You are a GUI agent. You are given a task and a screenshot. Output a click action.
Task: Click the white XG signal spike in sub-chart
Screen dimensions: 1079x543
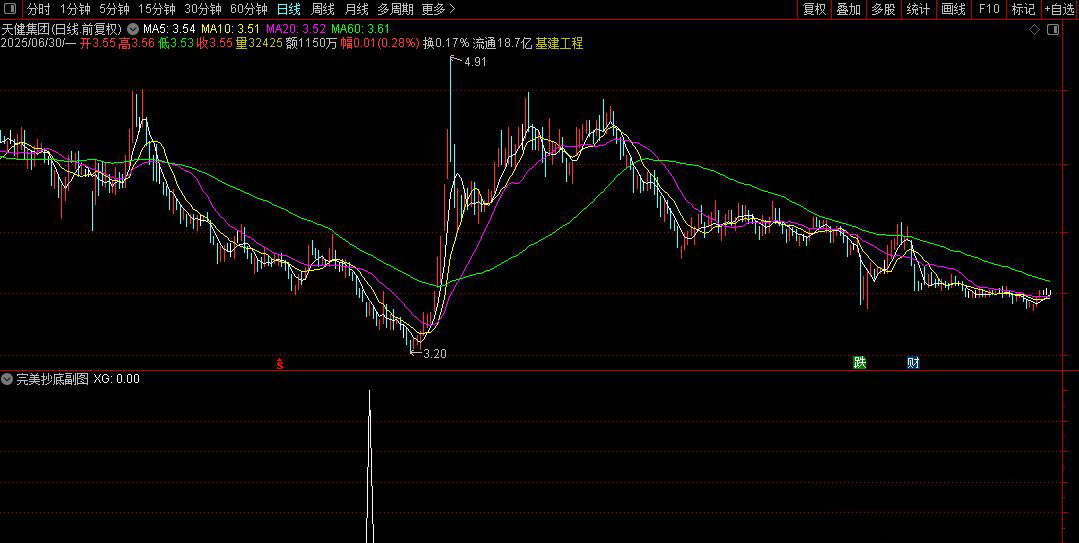pyautogui.click(x=370, y=467)
